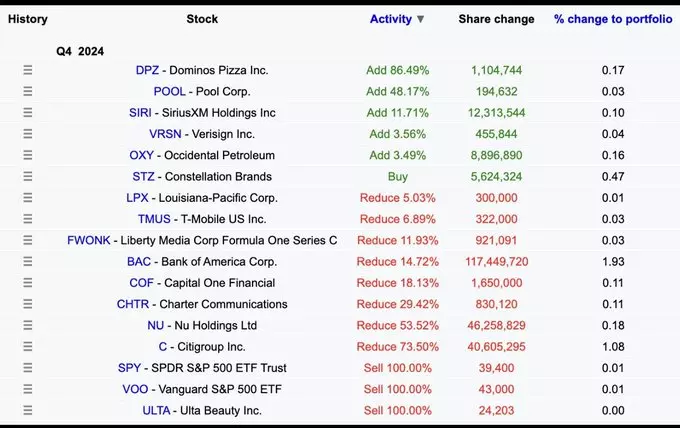Sort by Activity column header
The image size is (680, 428).
click(x=390, y=19)
